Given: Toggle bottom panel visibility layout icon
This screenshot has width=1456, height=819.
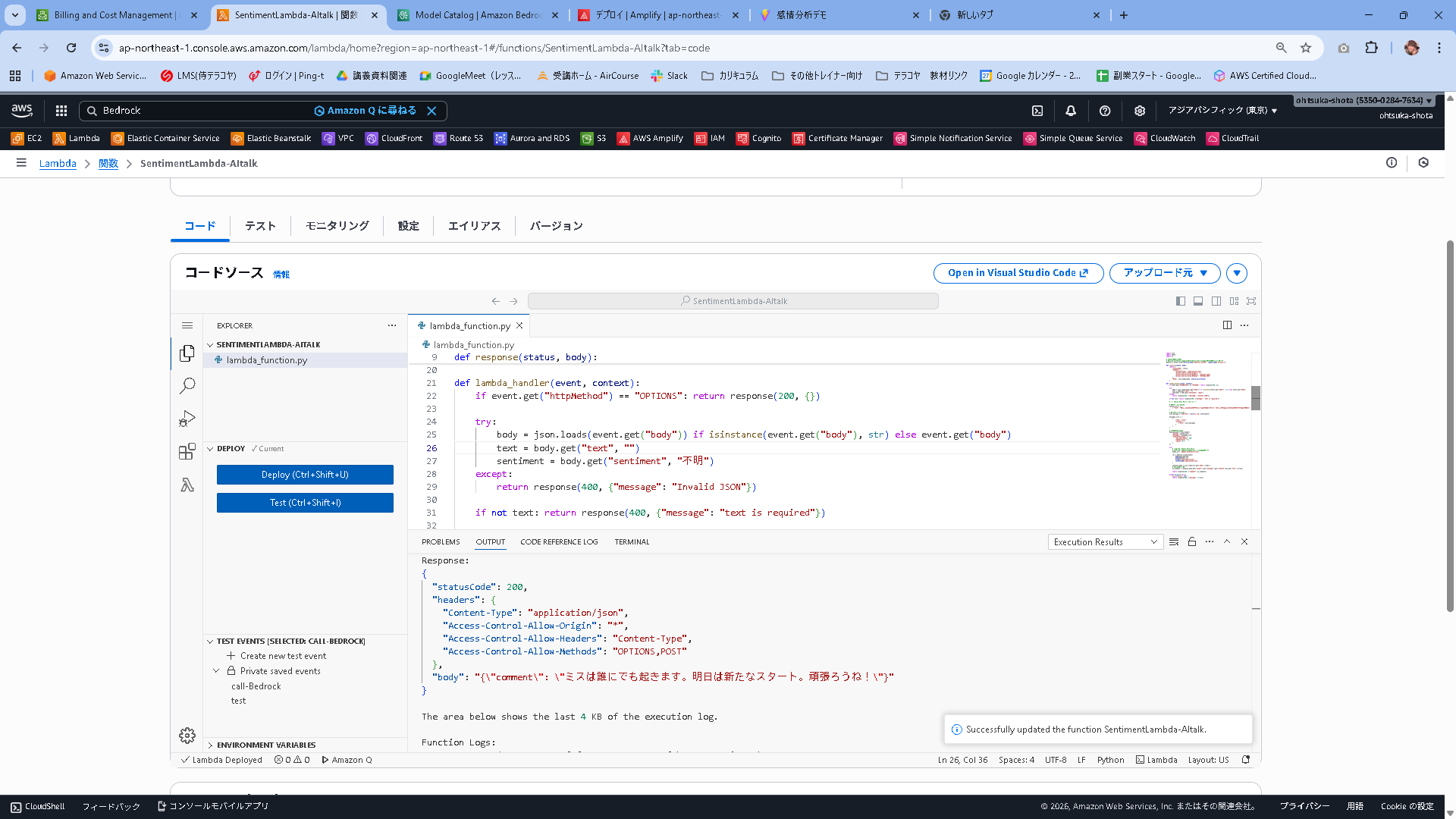Looking at the screenshot, I should (1198, 301).
